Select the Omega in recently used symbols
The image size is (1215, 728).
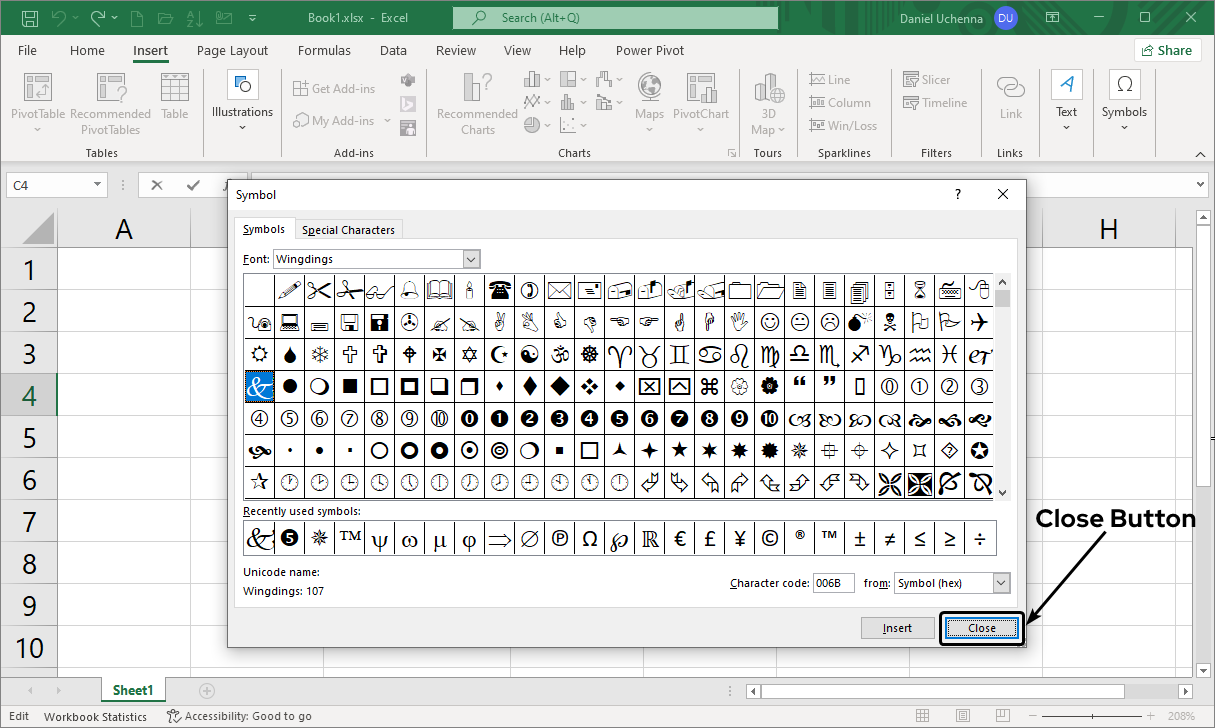pyautogui.click(x=590, y=540)
